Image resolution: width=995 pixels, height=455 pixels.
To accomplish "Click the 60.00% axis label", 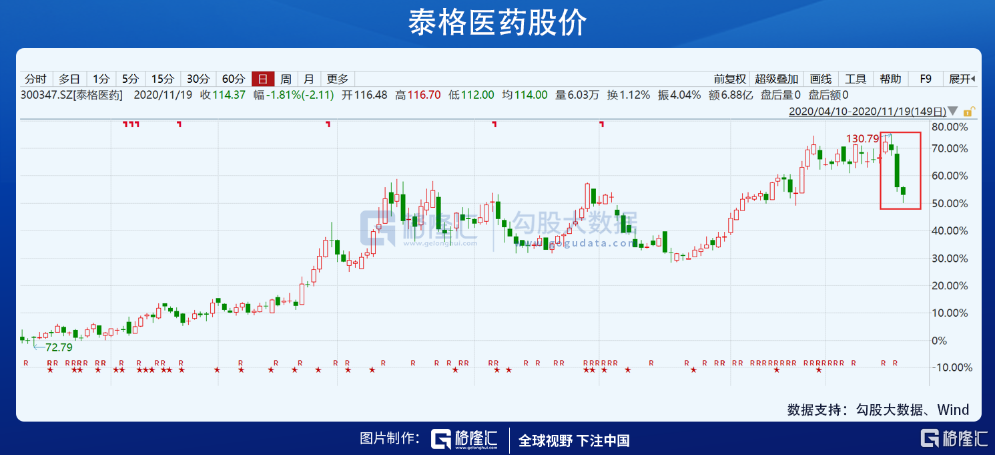I will coord(949,176).
